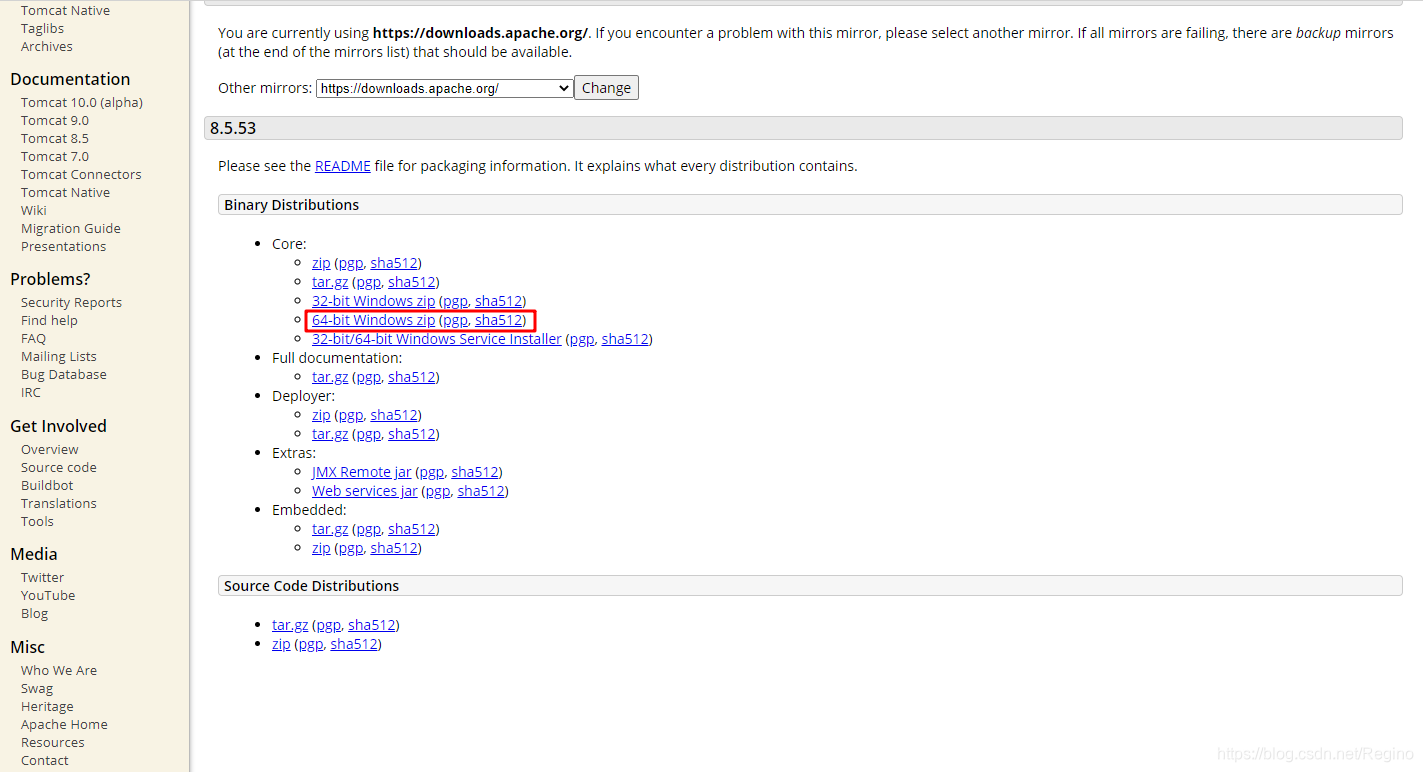The width and height of the screenshot is (1423, 772).
Task: Download the 32-bit Windows zip
Action: tap(373, 301)
